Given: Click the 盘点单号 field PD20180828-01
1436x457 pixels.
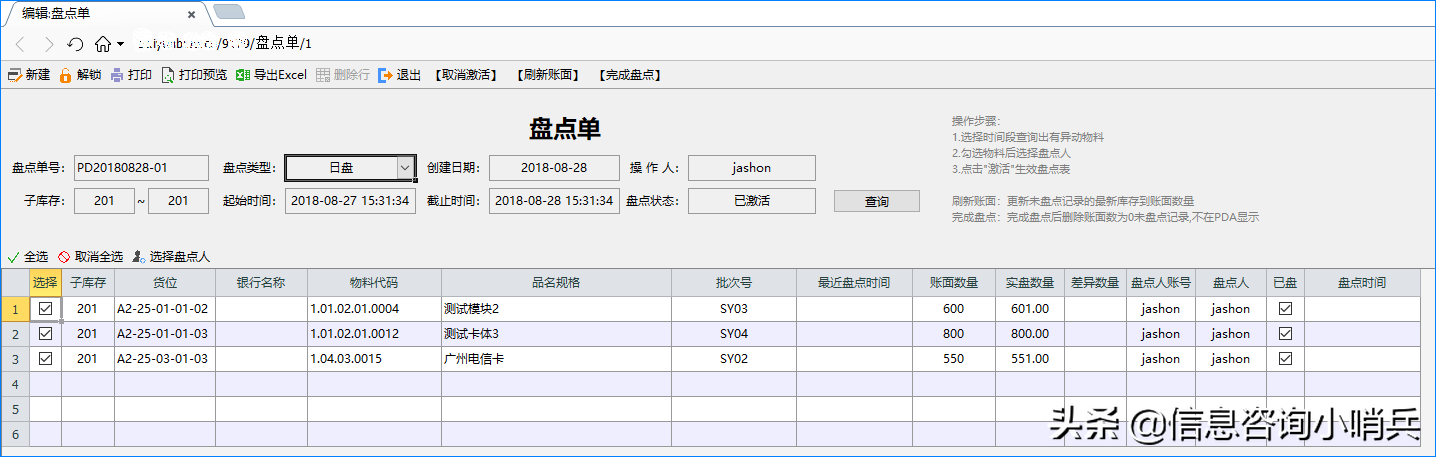Looking at the screenshot, I should click(141, 168).
